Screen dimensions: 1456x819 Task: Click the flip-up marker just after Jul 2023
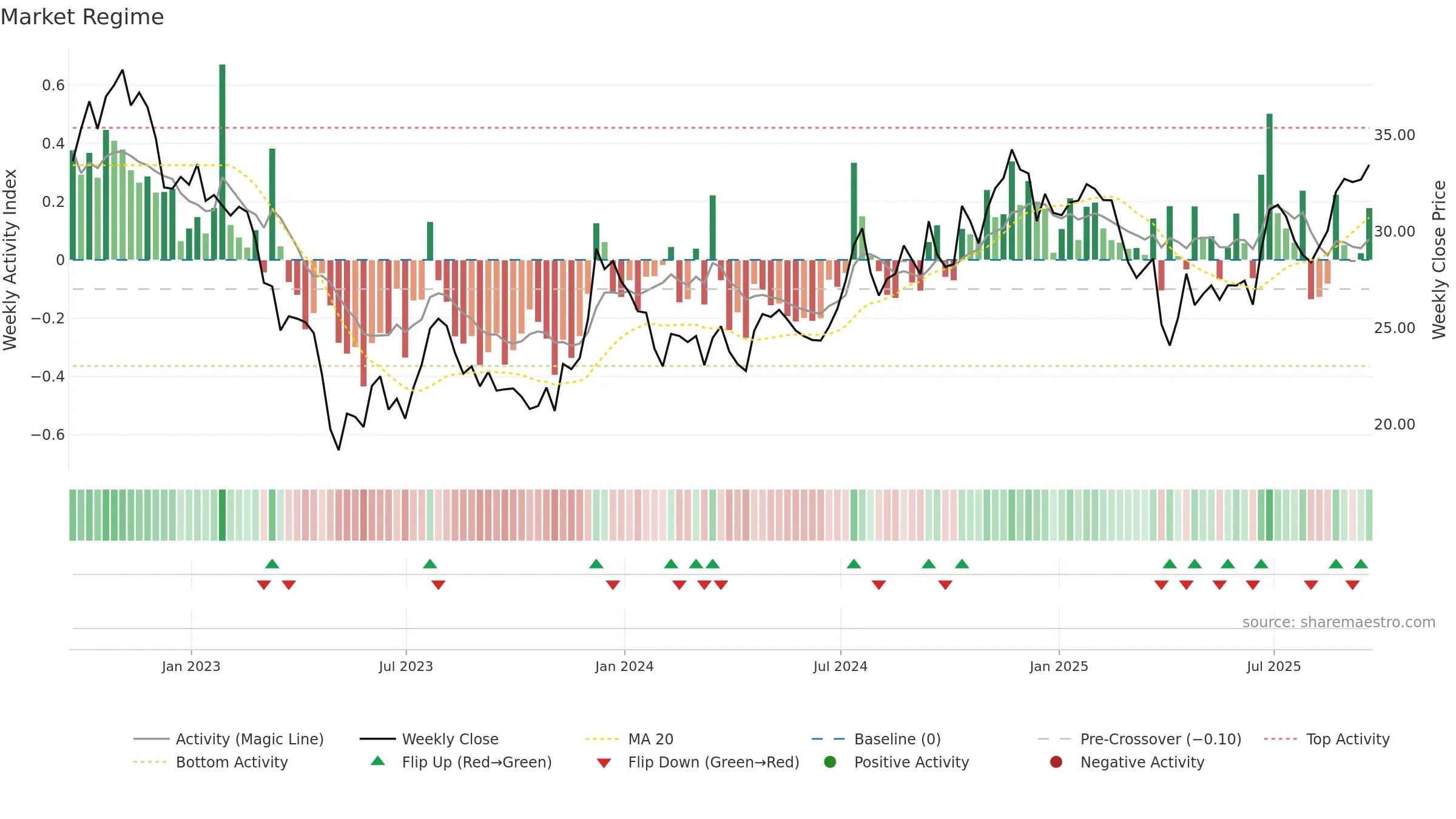pos(430,564)
